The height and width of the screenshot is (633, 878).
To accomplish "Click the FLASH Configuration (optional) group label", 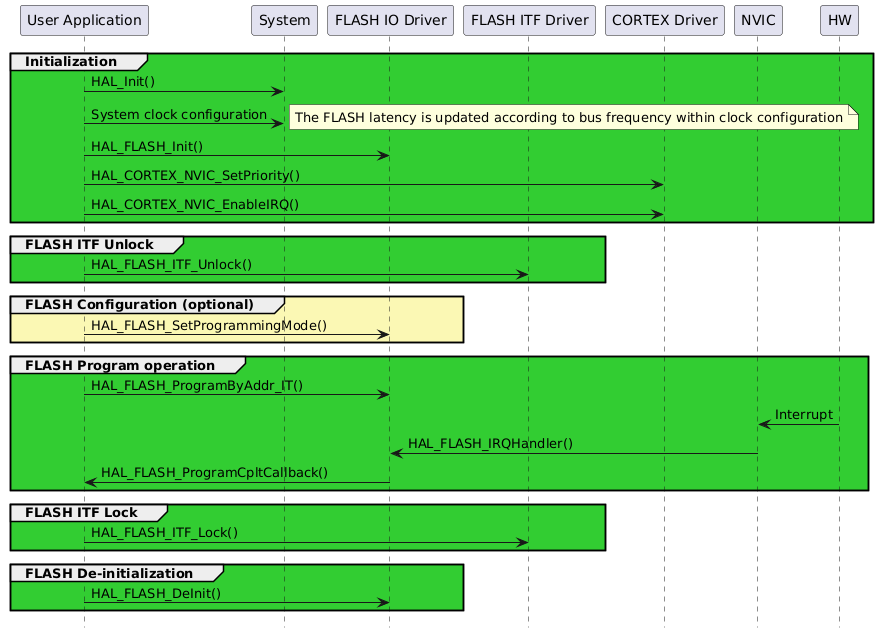I will coord(139,305).
